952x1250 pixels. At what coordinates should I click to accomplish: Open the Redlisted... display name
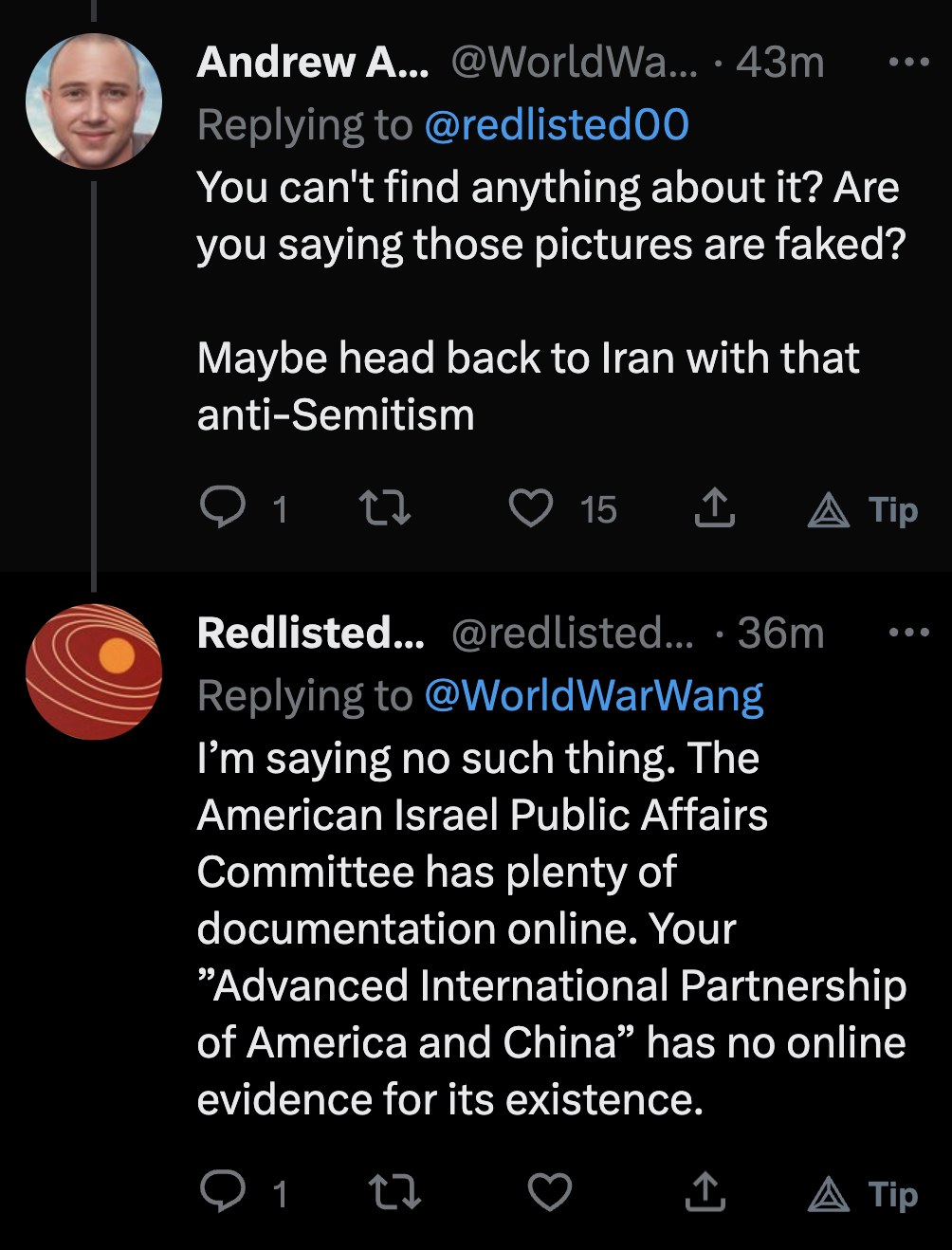tap(310, 633)
